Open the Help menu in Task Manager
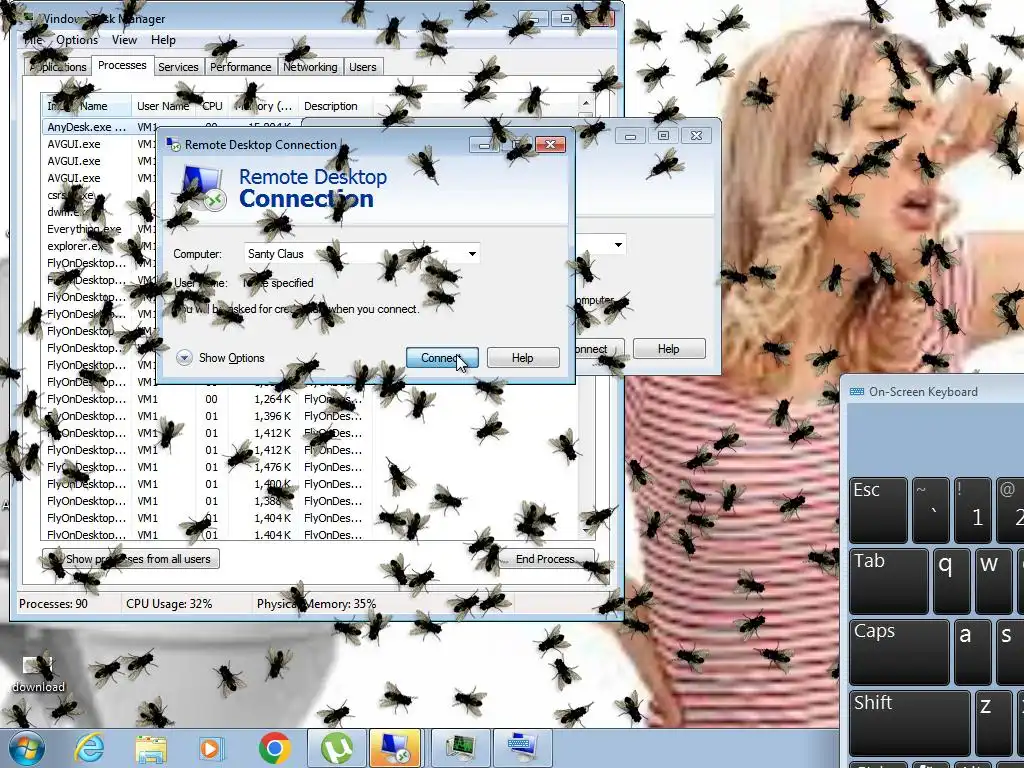 (x=163, y=40)
